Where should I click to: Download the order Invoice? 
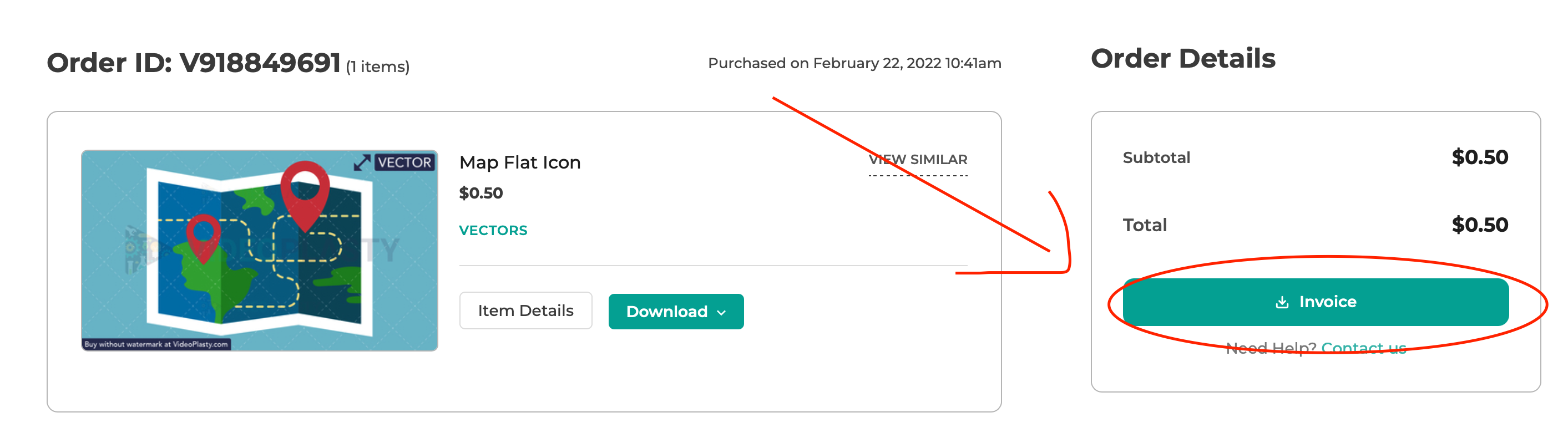(x=1316, y=302)
